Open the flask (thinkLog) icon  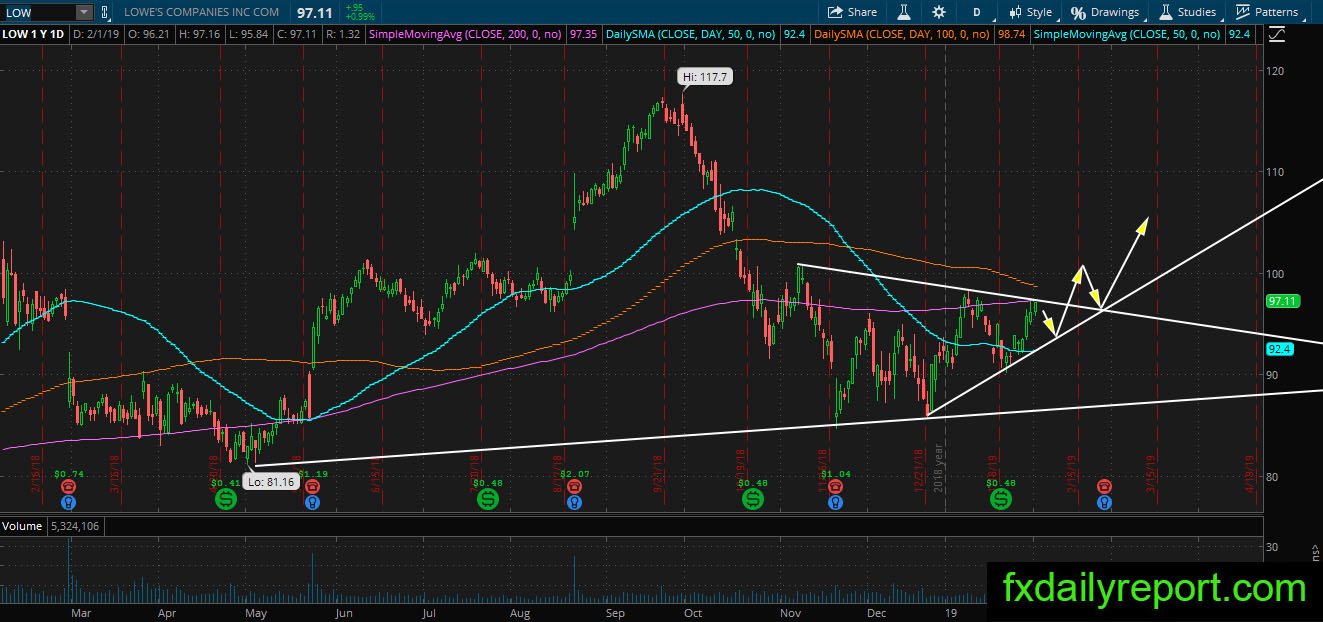[903, 12]
